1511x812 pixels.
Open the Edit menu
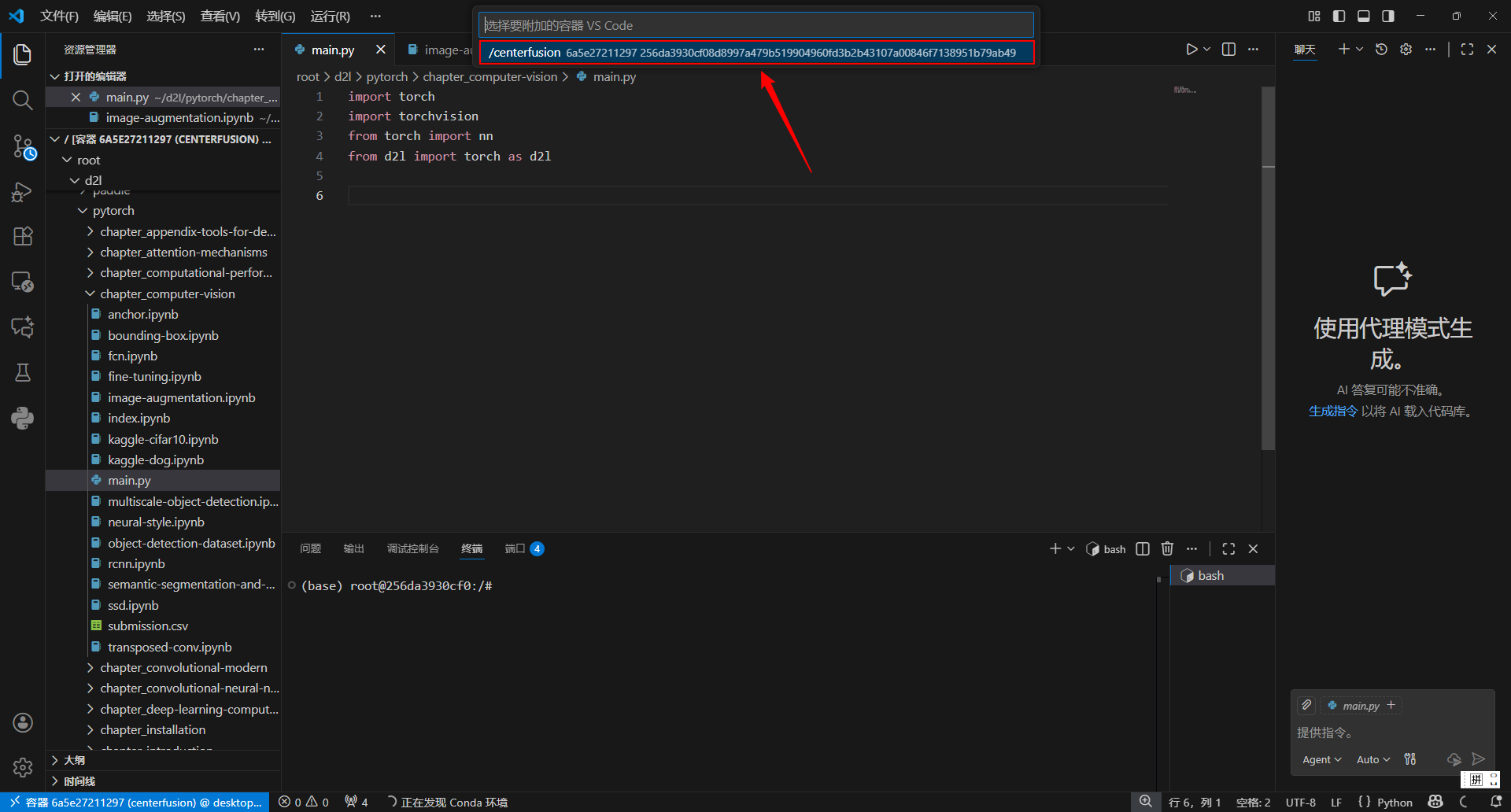(x=113, y=17)
